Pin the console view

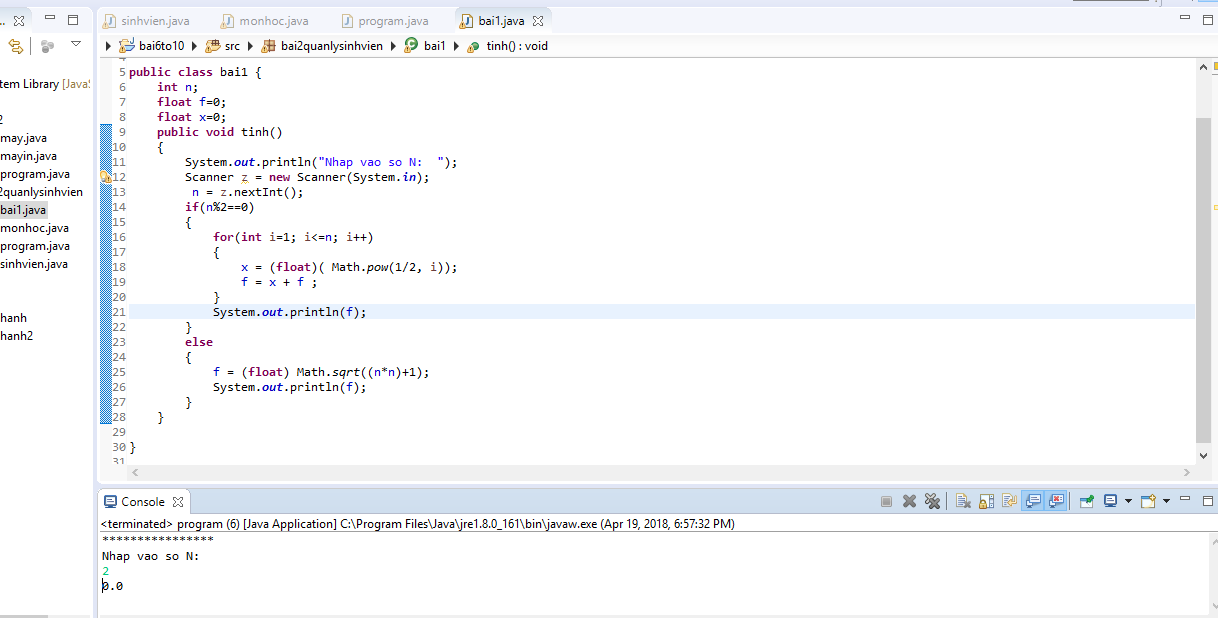pyautogui.click(x=1086, y=501)
